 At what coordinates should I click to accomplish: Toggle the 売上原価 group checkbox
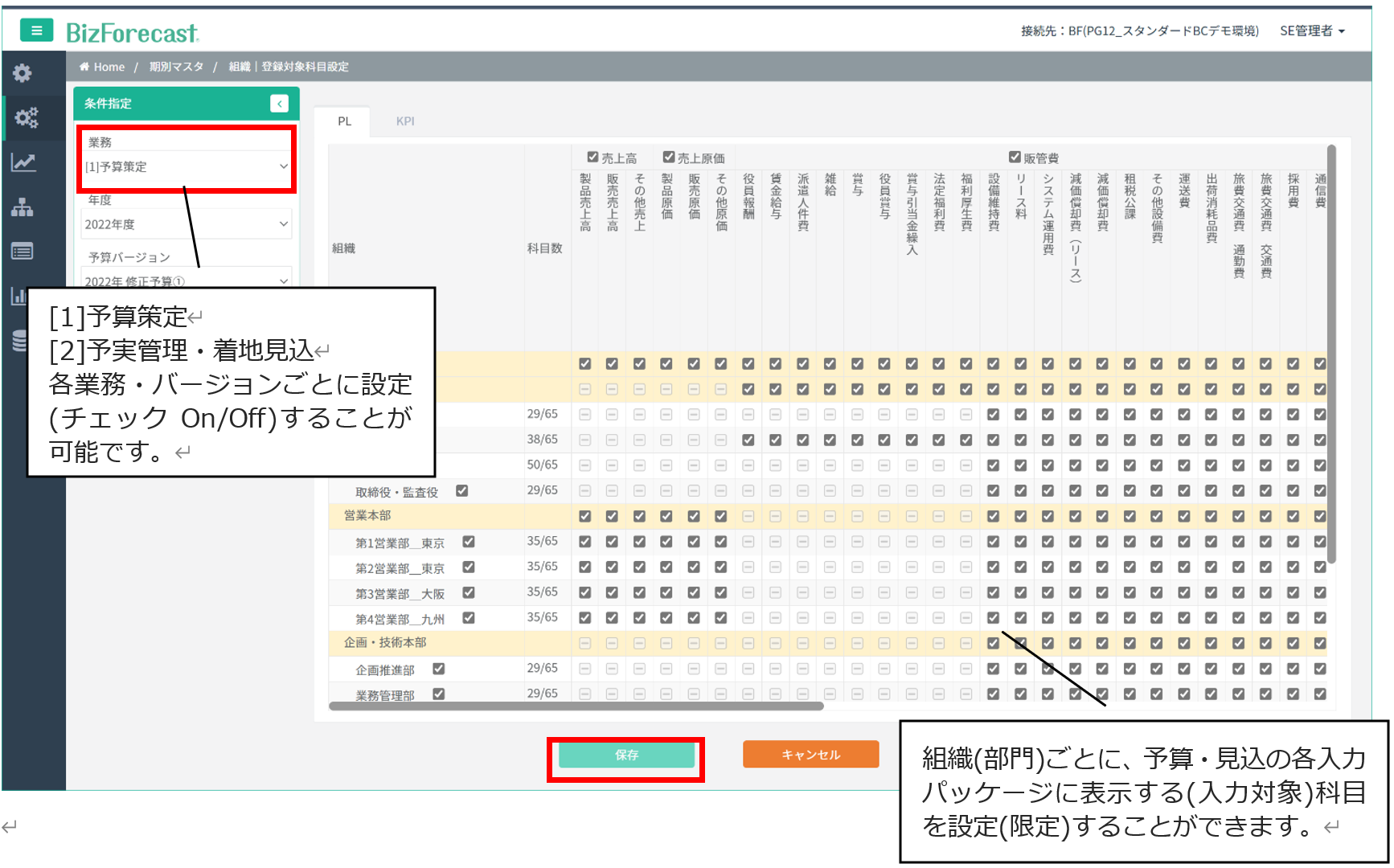(668, 158)
